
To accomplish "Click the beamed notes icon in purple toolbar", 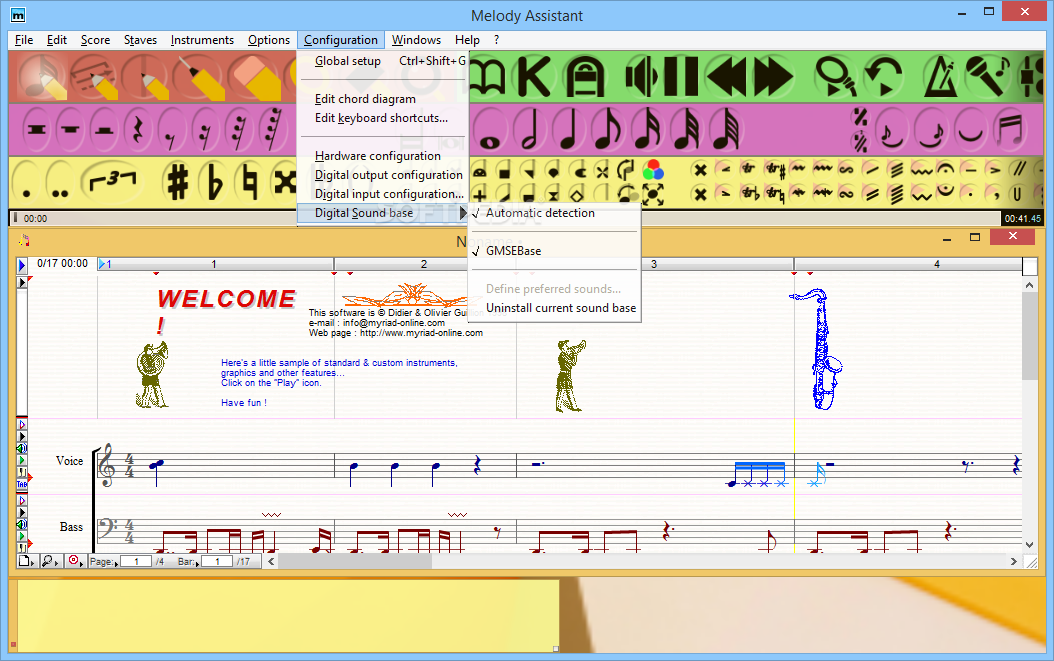I will coord(1010,130).
